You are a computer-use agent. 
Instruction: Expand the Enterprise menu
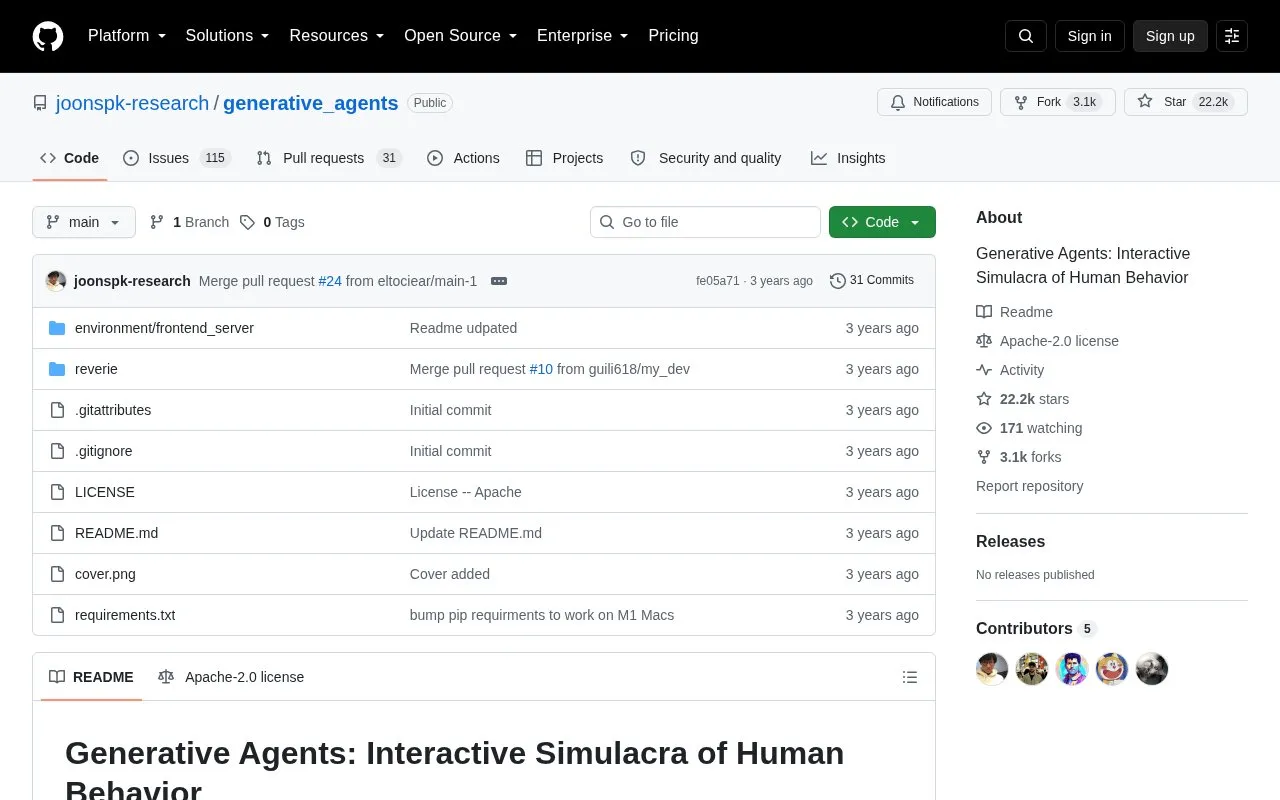coord(583,36)
